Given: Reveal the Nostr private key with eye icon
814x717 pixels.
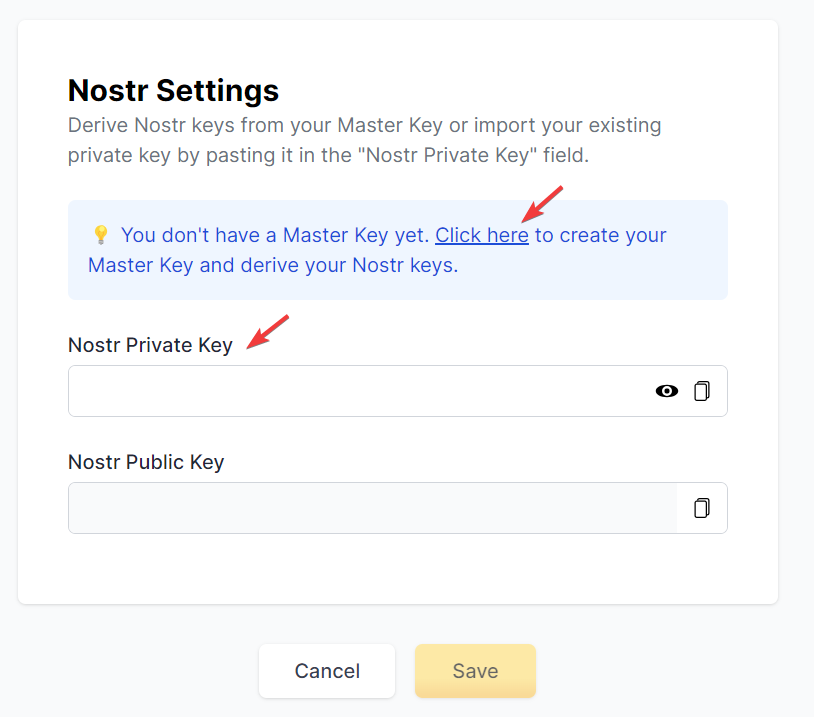Looking at the screenshot, I should click(666, 391).
